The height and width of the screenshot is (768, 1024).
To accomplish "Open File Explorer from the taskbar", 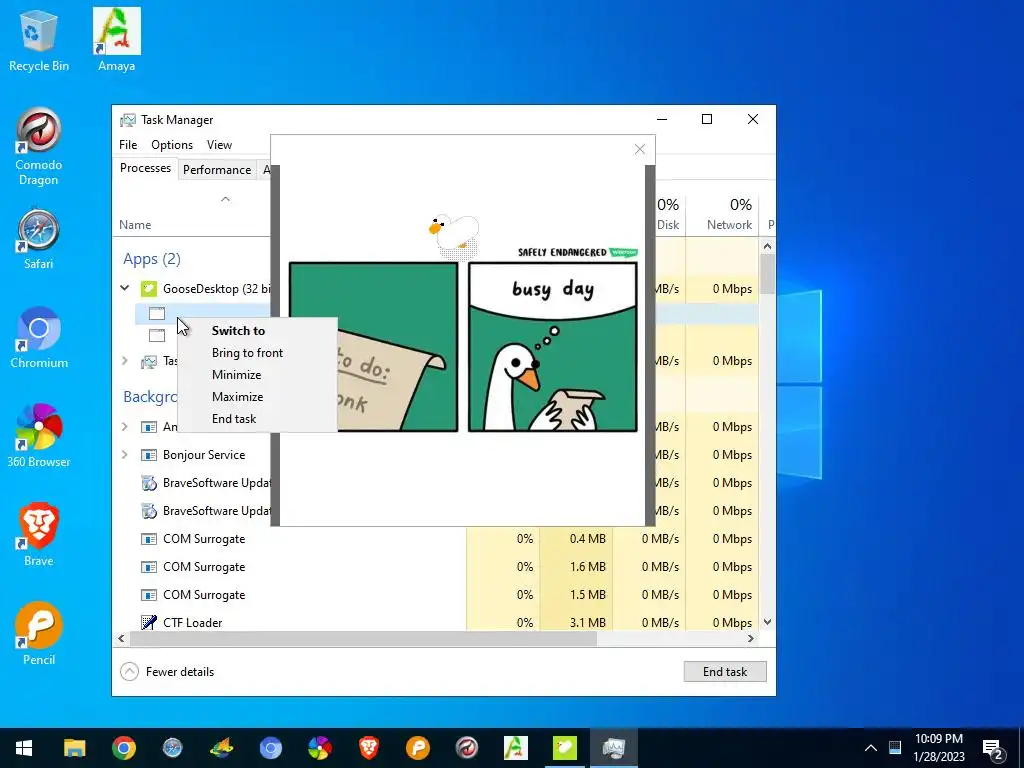I will coord(74,748).
